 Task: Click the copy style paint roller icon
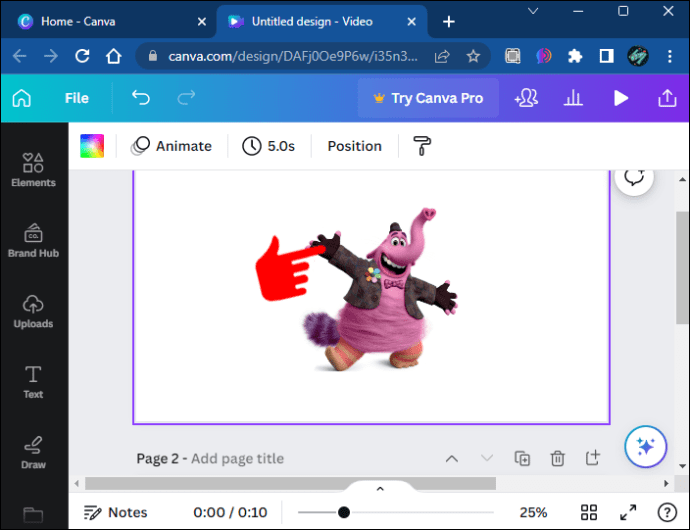pyautogui.click(x=422, y=146)
